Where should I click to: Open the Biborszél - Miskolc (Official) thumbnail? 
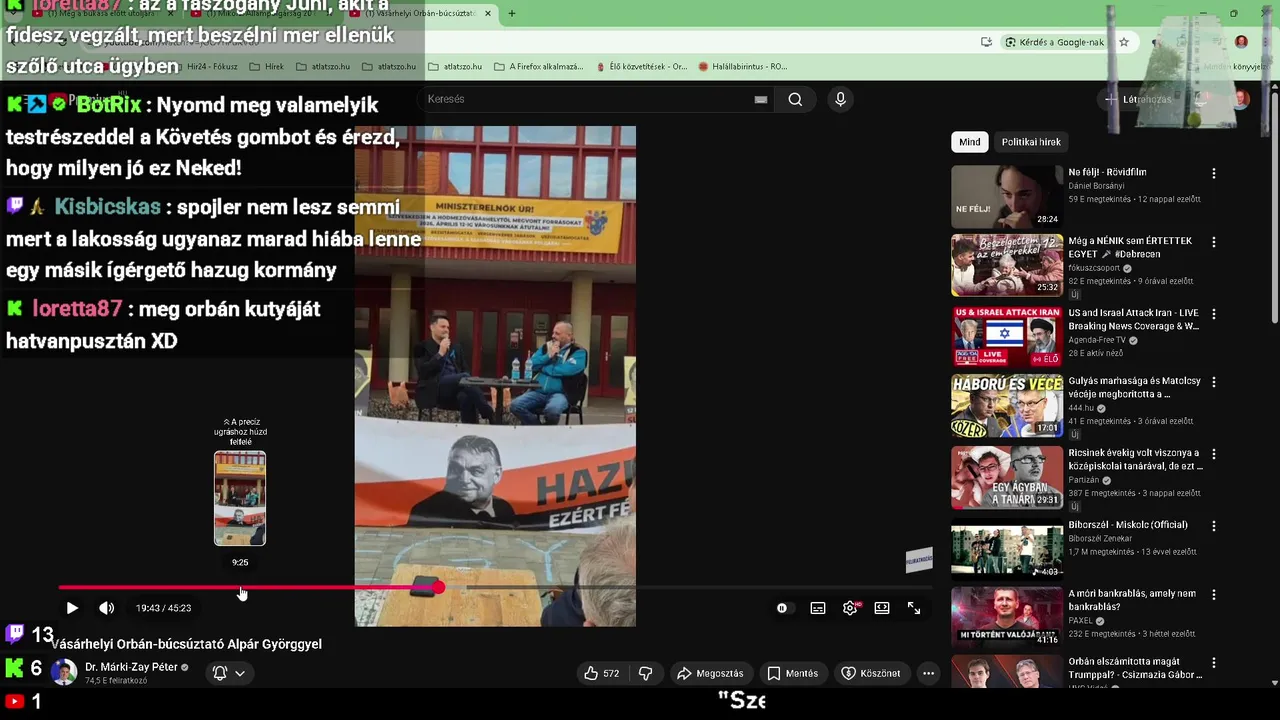[1007, 548]
